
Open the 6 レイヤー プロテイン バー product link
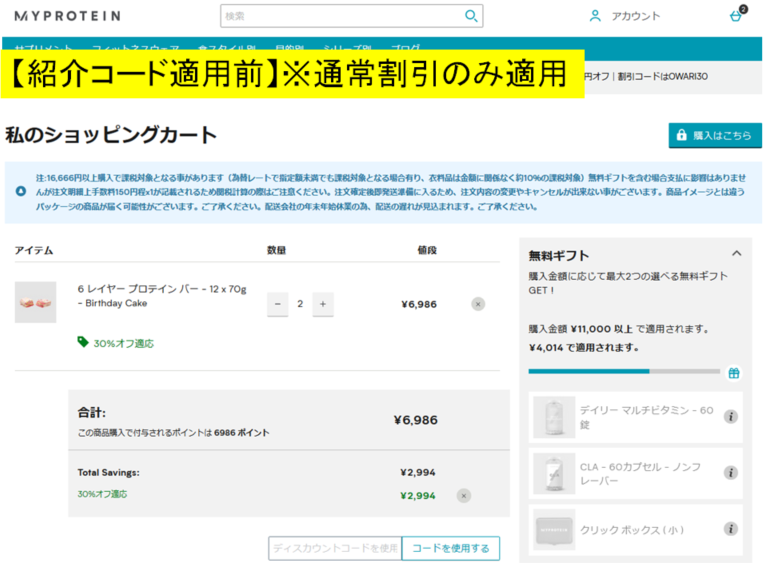162,295
